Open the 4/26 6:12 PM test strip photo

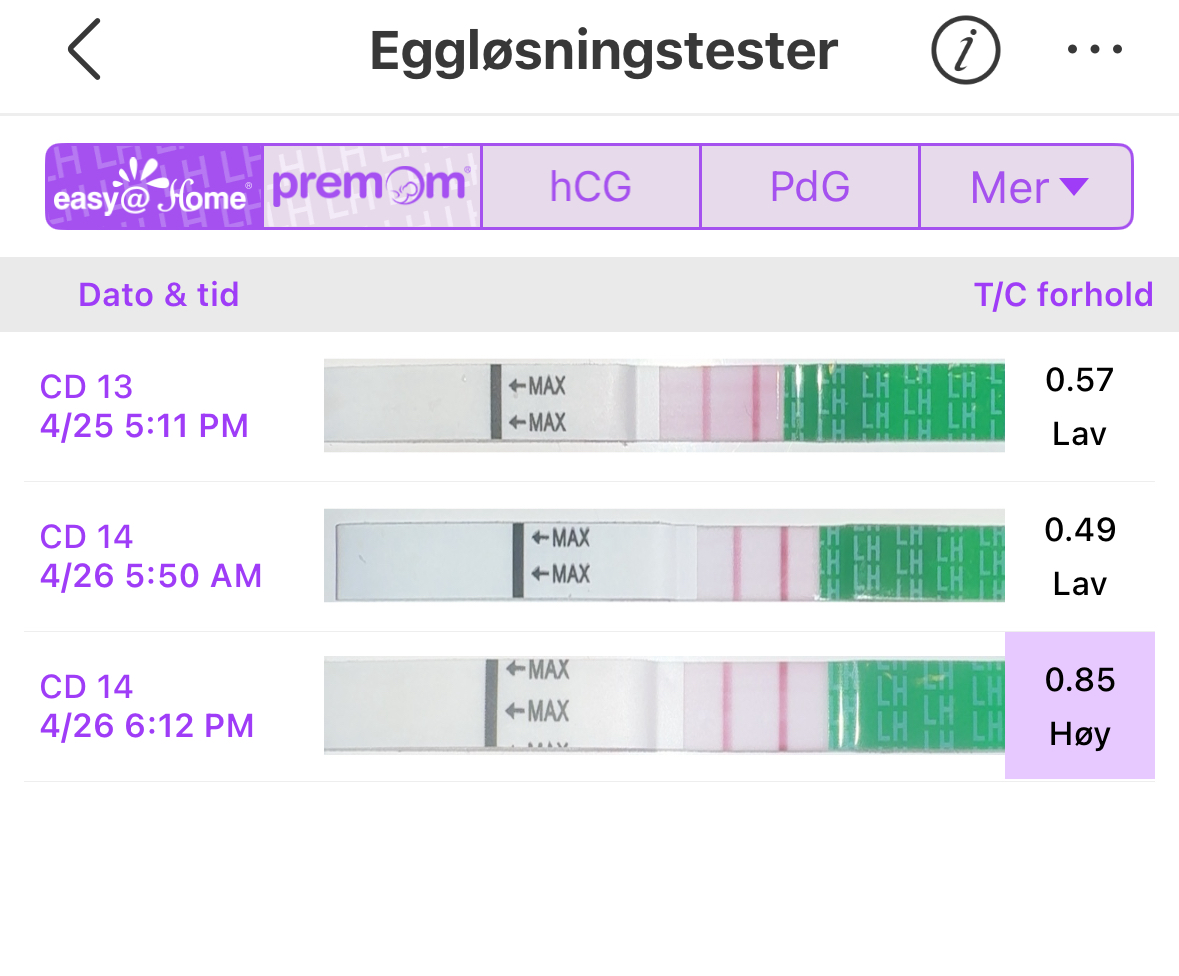(x=664, y=705)
